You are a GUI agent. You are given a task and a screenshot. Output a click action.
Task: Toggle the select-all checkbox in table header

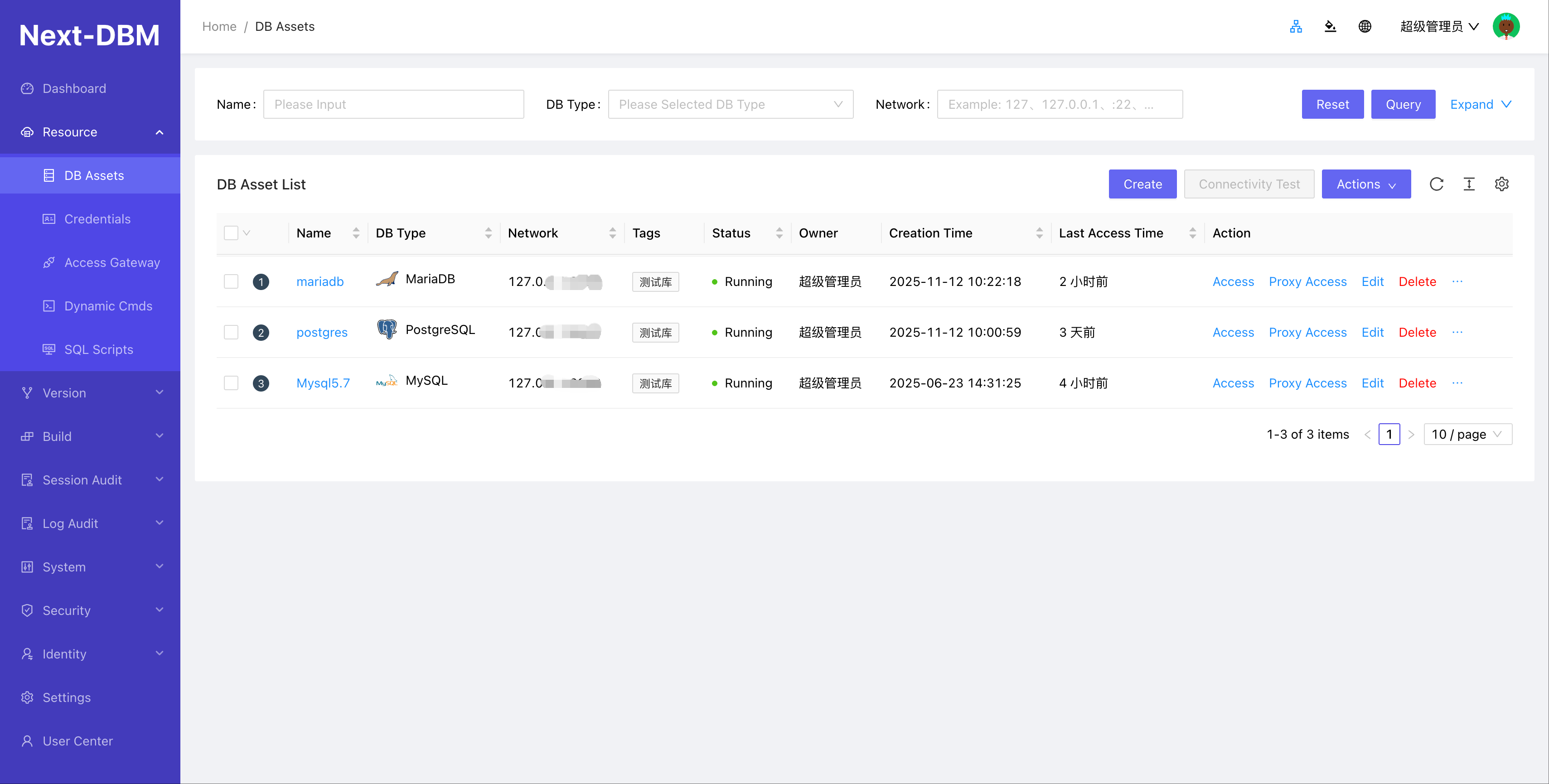point(231,232)
